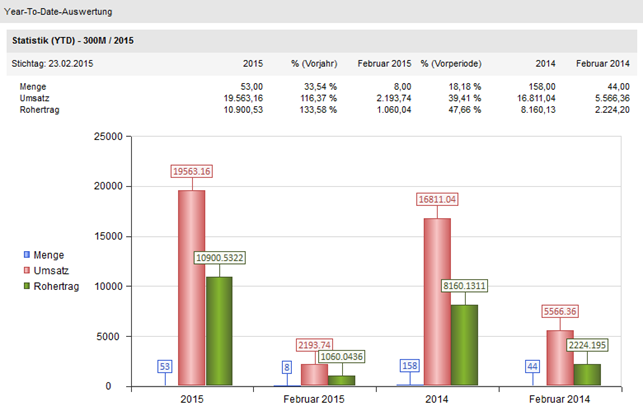Select the Umsatz bar for 2015

coord(192,288)
